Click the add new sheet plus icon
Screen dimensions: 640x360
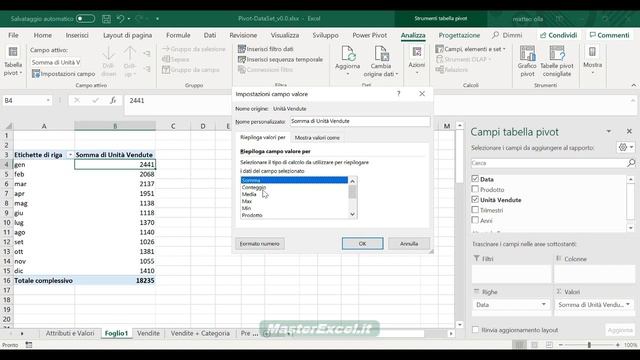tap(266, 333)
